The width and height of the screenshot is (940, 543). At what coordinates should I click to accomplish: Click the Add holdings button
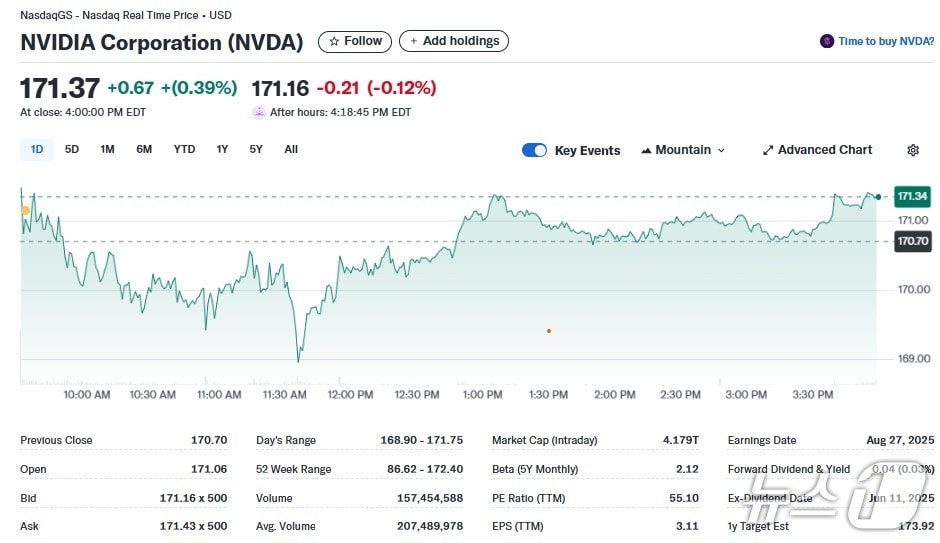coord(454,41)
